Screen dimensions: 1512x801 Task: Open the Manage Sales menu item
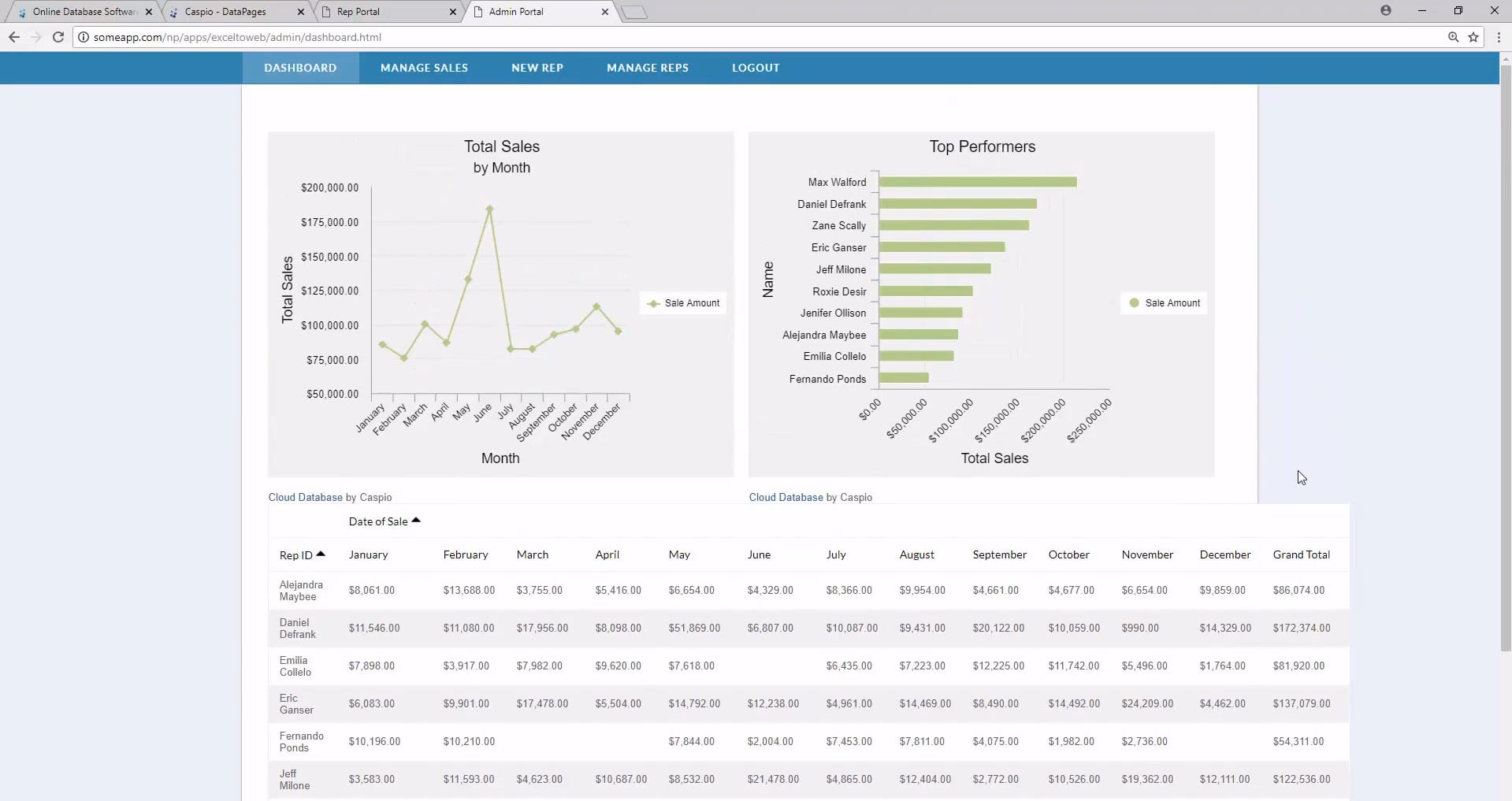(x=424, y=68)
